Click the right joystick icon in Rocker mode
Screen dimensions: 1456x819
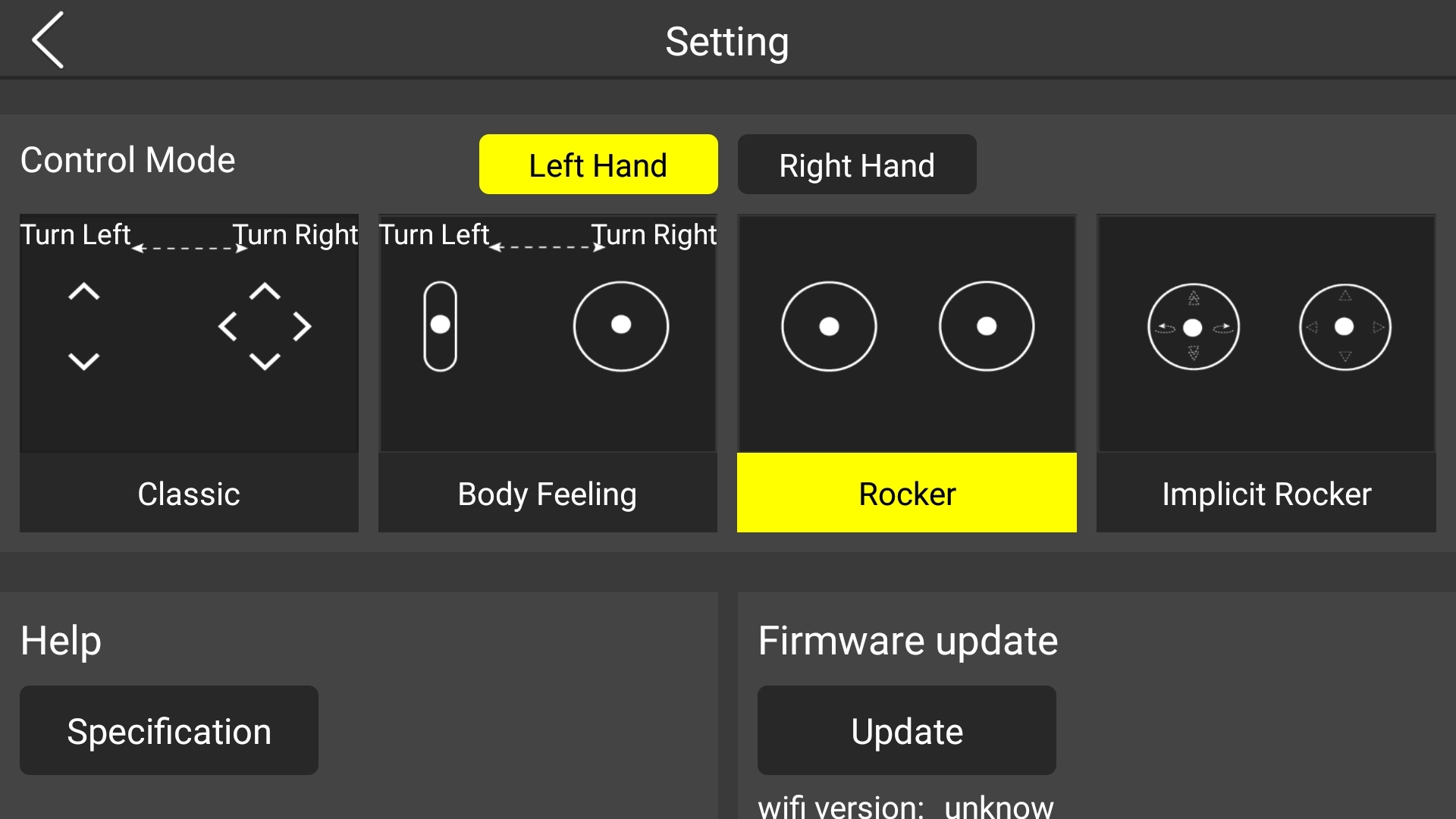pyautogui.click(x=984, y=326)
